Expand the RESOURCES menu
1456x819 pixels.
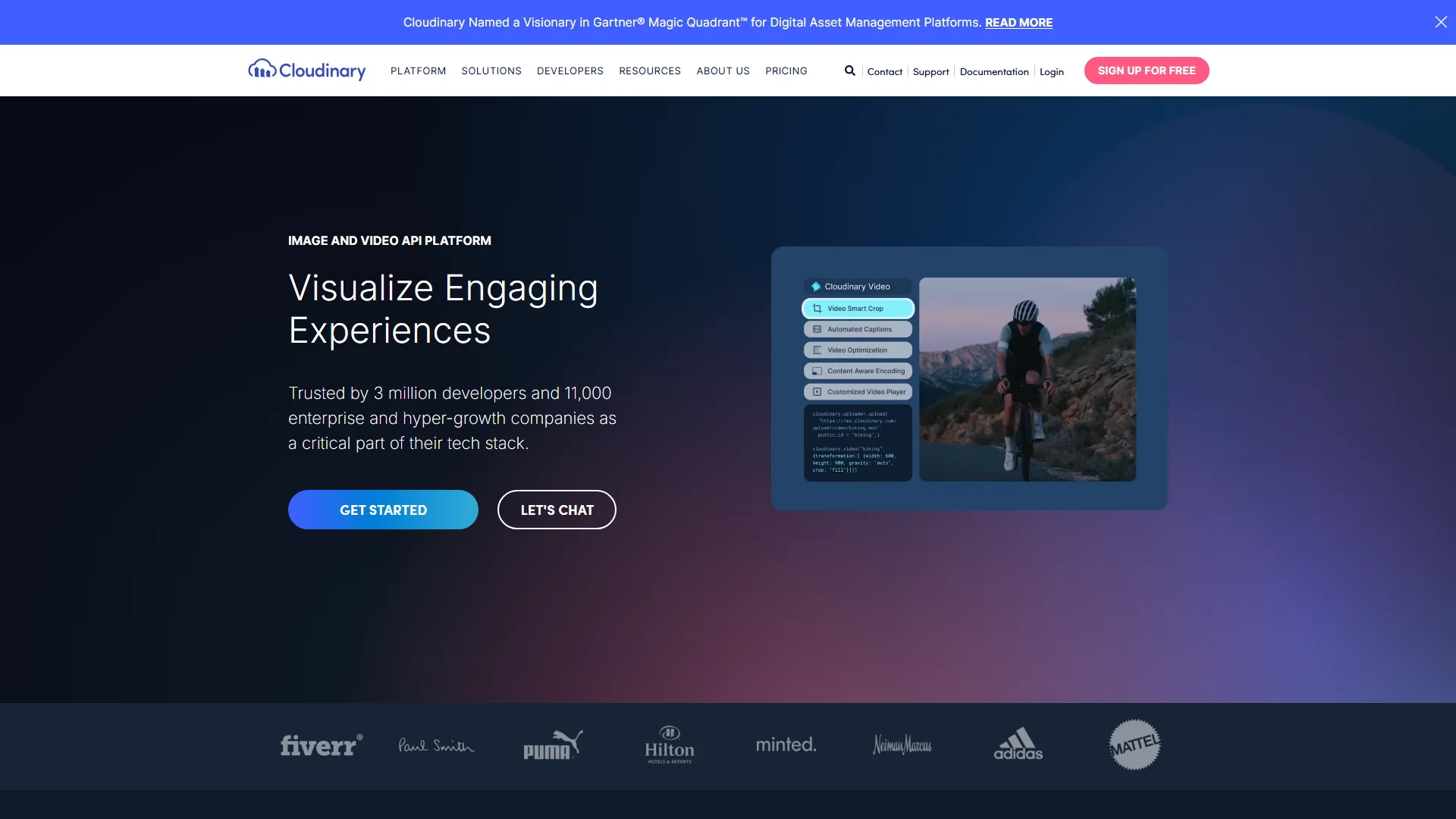(x=649, y=71)
